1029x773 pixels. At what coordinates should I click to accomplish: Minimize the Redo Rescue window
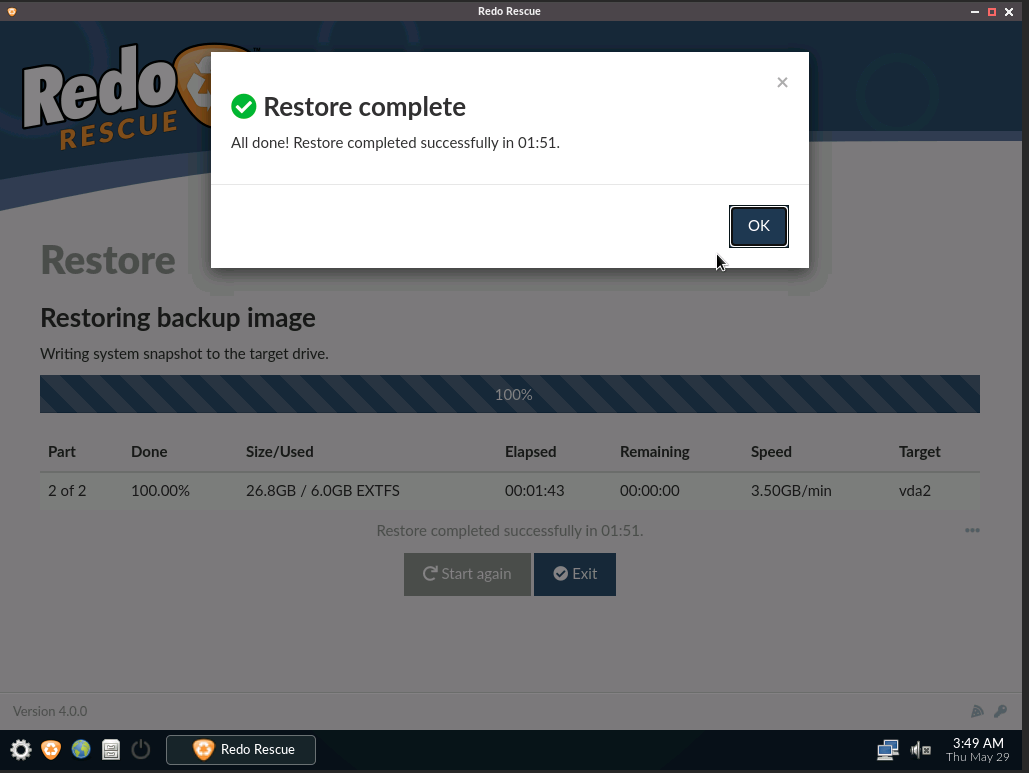[x=975, y=12]
